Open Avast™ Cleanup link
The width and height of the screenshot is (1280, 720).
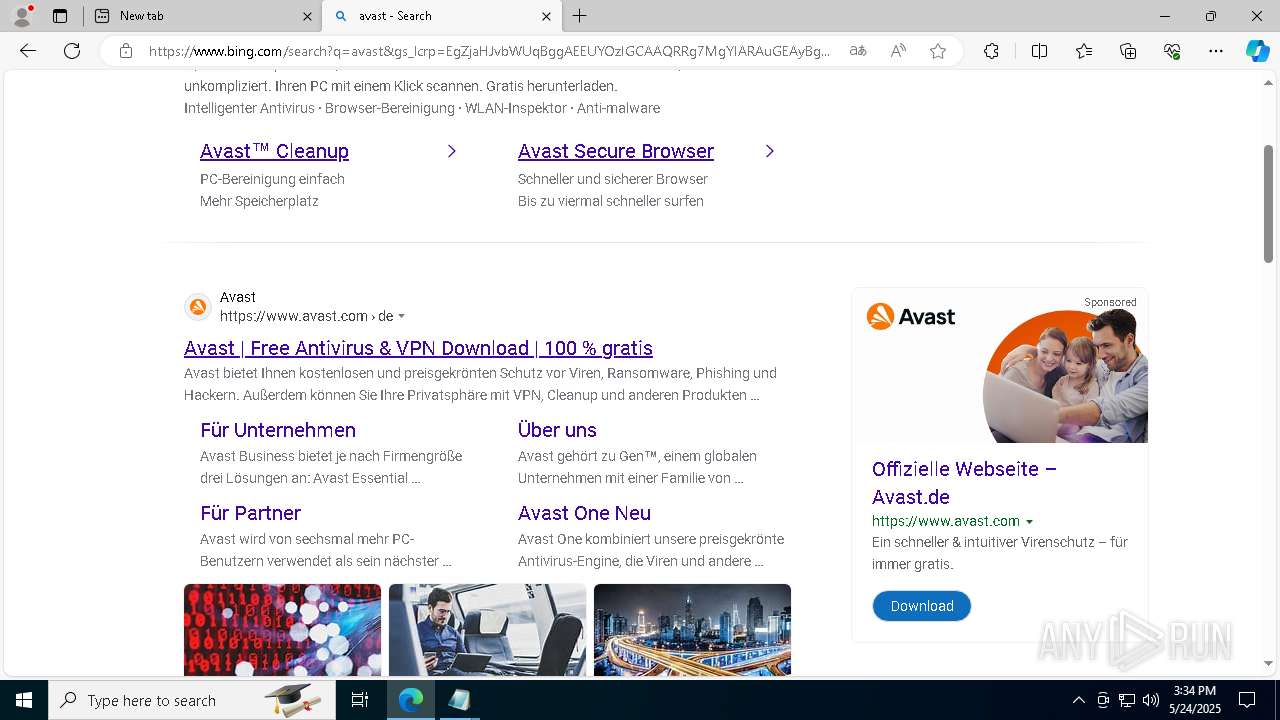(274, 151)
